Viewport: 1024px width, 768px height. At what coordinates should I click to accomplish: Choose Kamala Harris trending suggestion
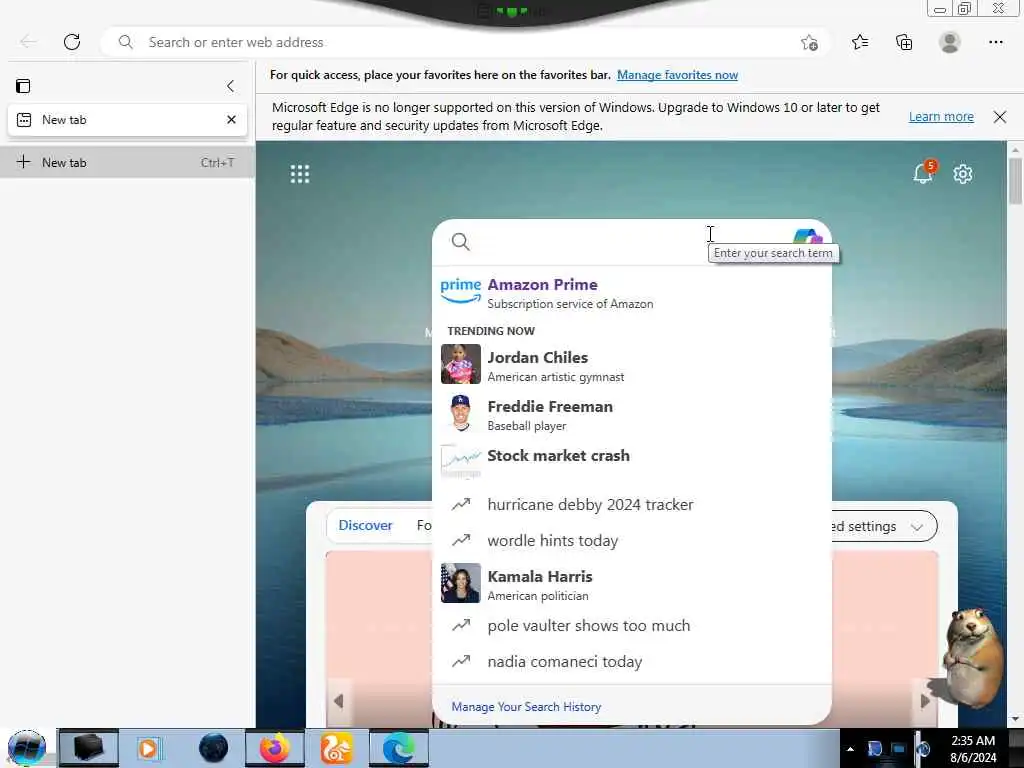coord(632,584)
